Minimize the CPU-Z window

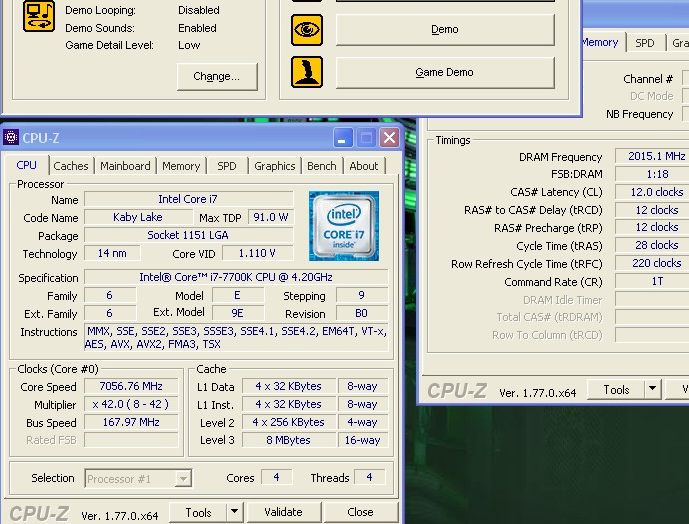[344, 138]
